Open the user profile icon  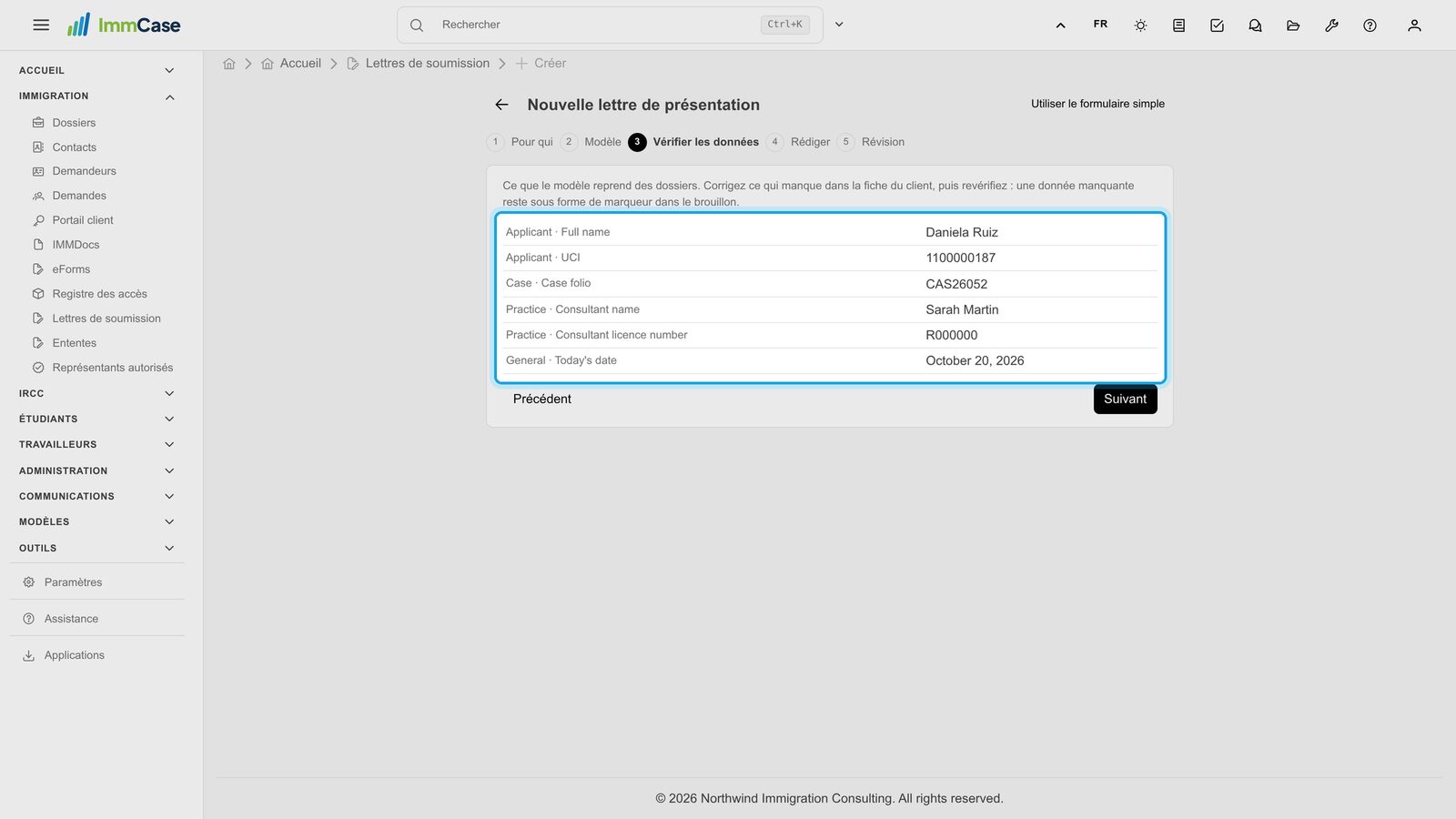[1414, 25]
